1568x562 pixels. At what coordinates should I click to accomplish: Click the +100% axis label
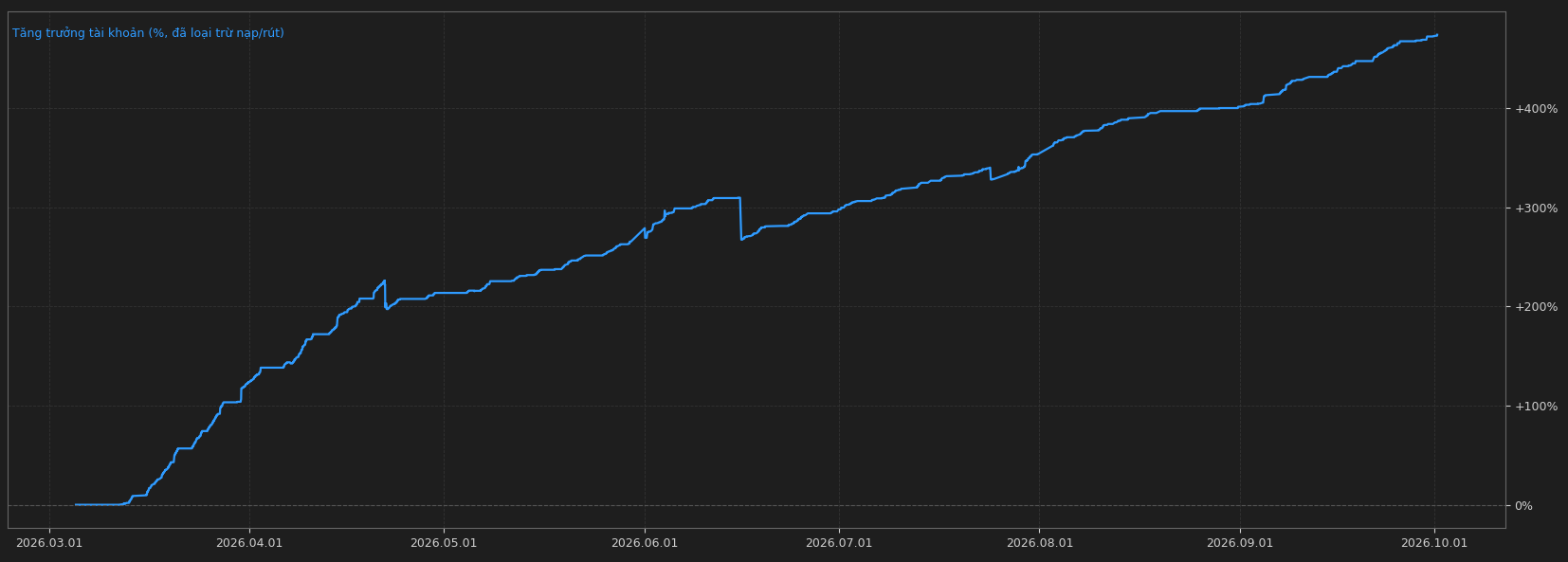(1536, 407)
